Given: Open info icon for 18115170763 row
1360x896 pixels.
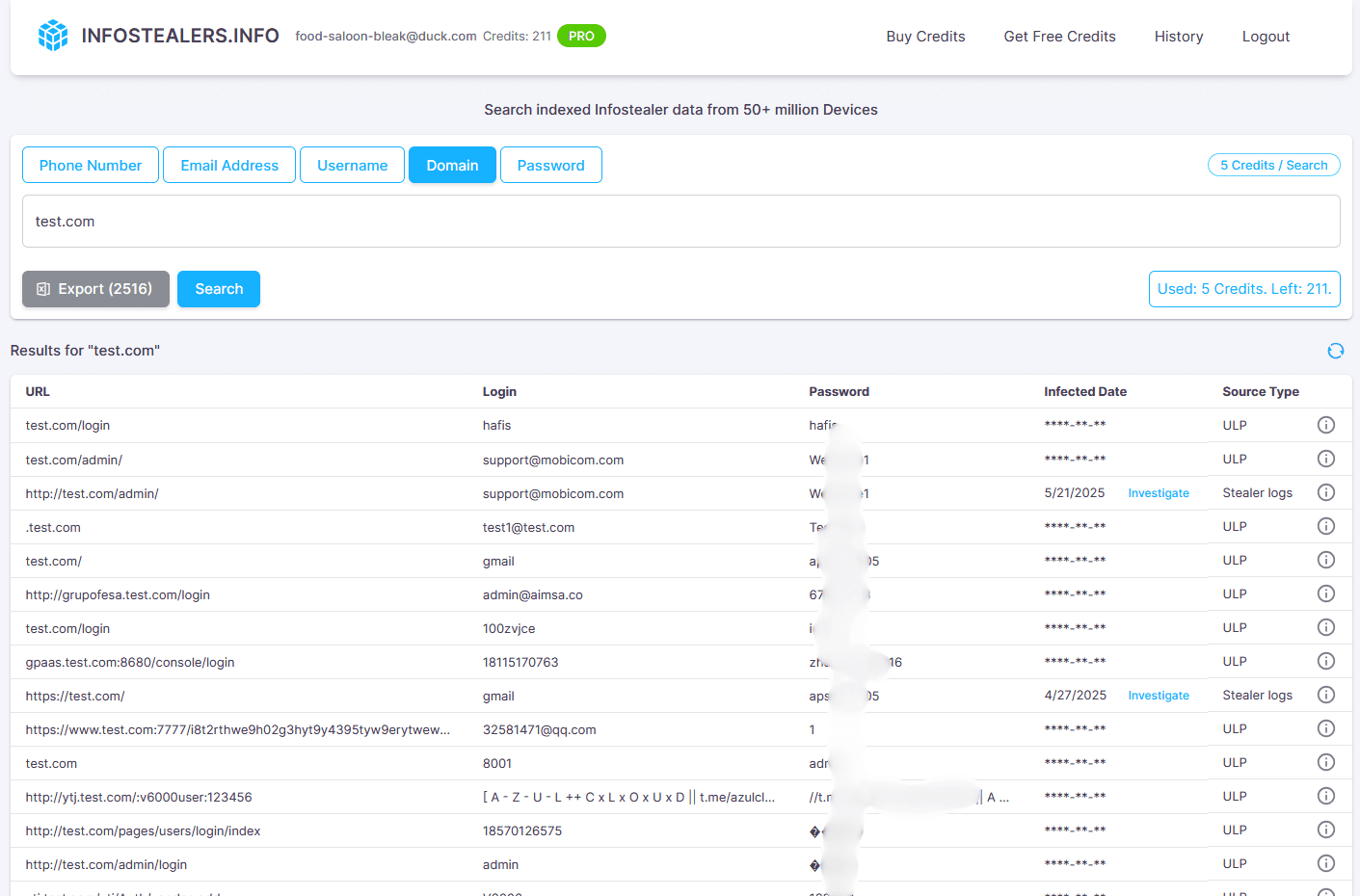Looking at the screenshot, I should (x=1325, y=661).
